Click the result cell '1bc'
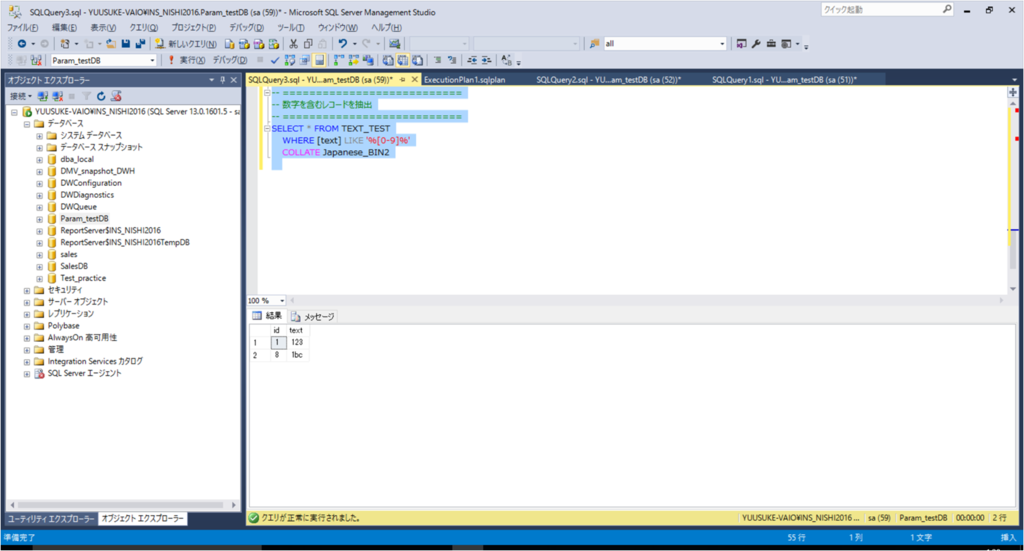Screen dimensions: 1024x551 click(x=297, y=355)
